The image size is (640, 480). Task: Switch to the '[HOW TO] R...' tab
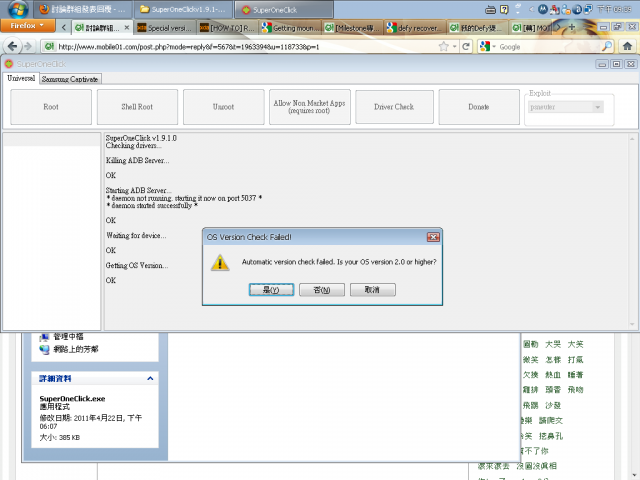(228, 28)
